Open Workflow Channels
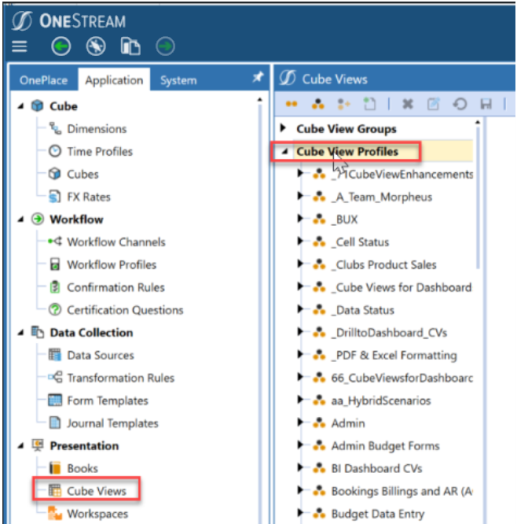This screenshot has width=517, height=524. (x=116, y=242)
